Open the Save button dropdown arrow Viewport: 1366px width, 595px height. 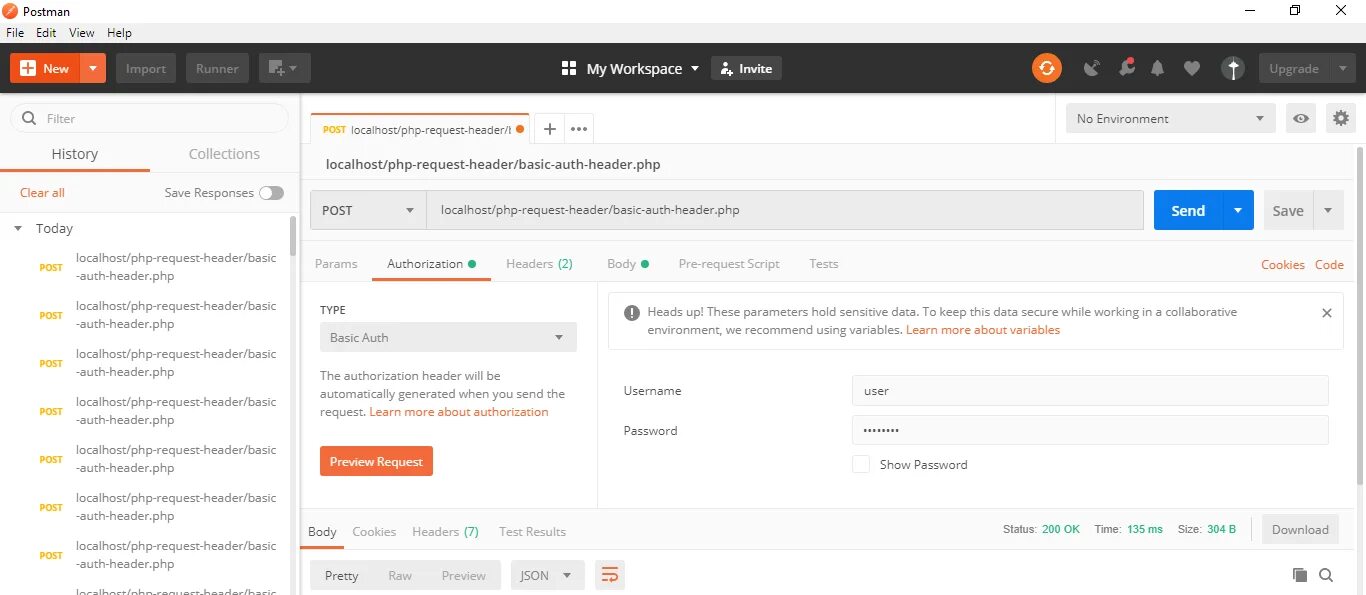pos(1328,210)
